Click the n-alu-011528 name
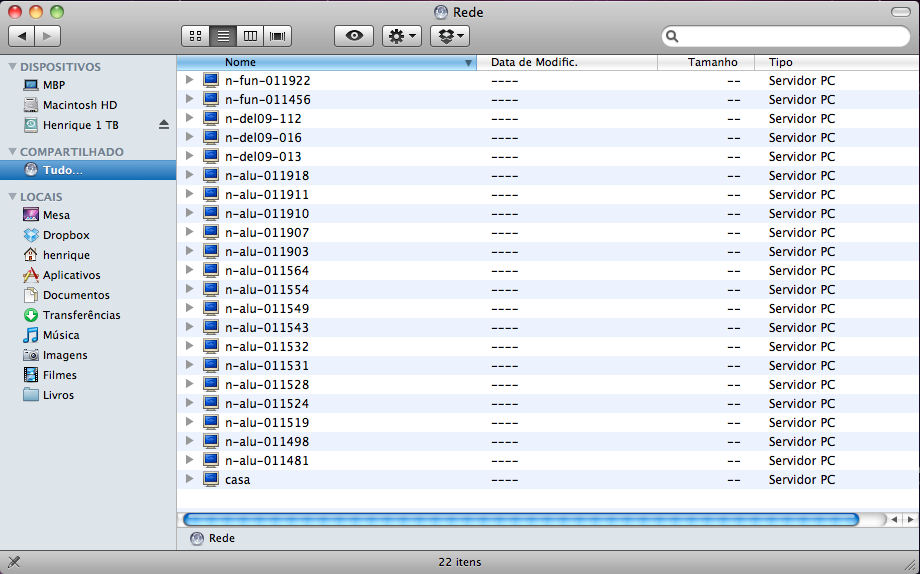The image size is (920, 574). pos(267,384)
